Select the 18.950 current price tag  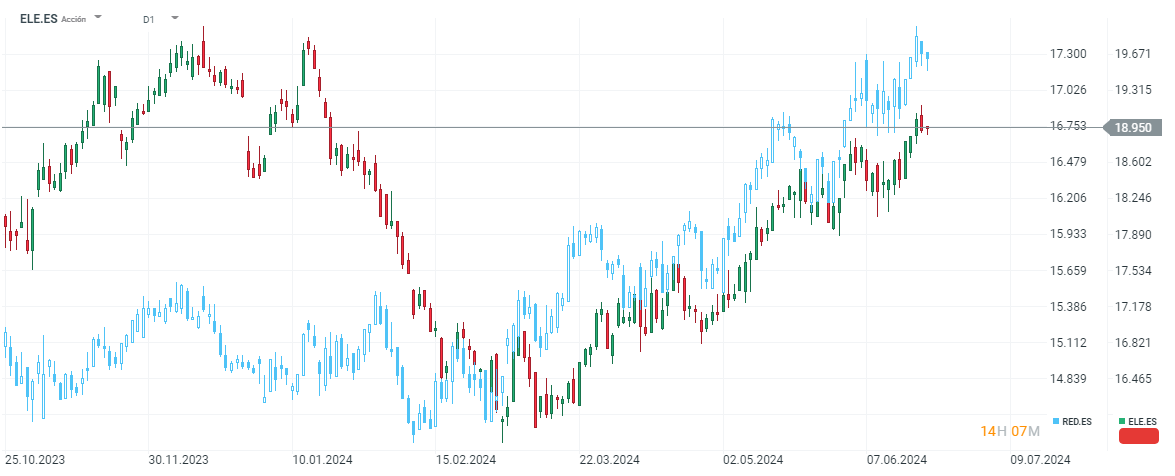(1132, 127)
